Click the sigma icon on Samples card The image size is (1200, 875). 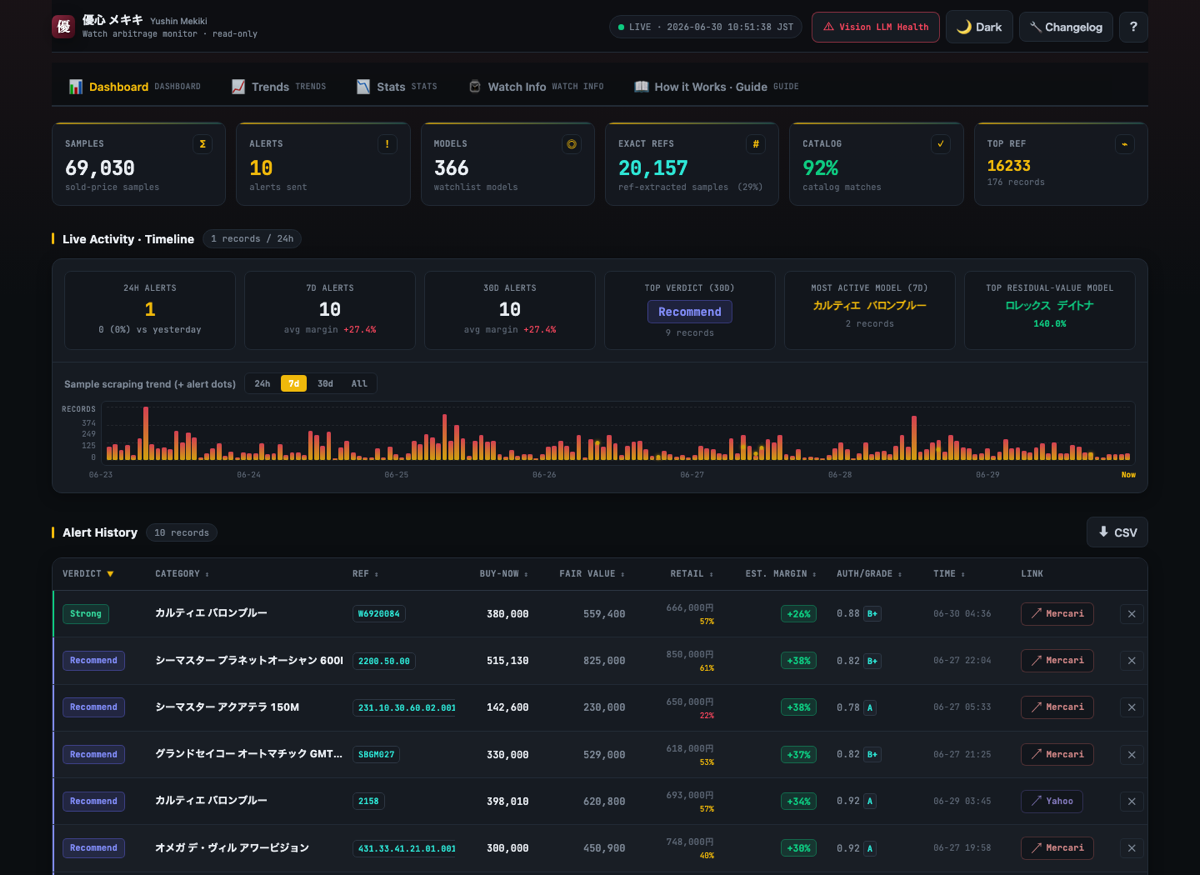[x=203, y=144]
